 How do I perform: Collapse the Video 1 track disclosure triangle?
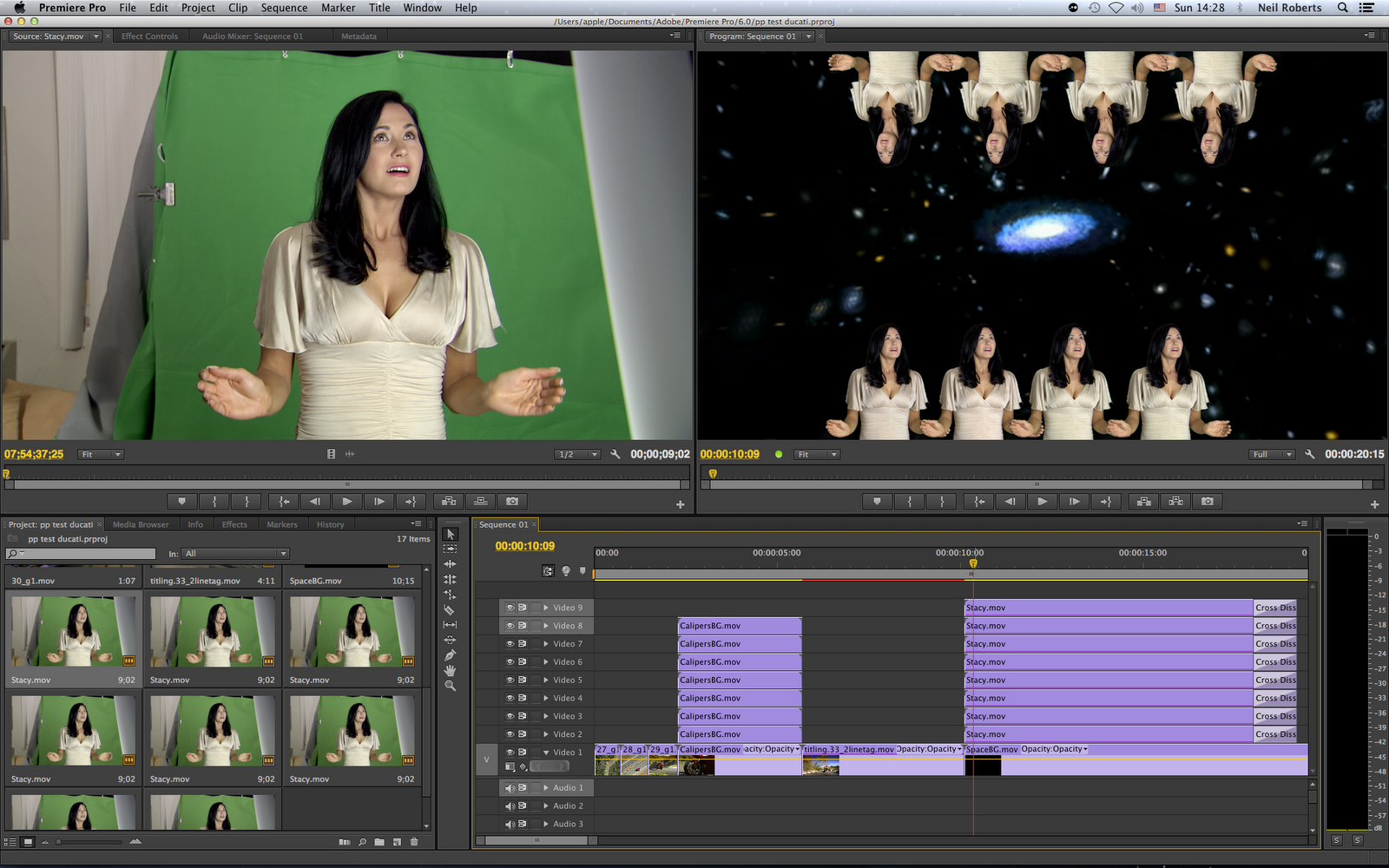click(x=546, y=752)
